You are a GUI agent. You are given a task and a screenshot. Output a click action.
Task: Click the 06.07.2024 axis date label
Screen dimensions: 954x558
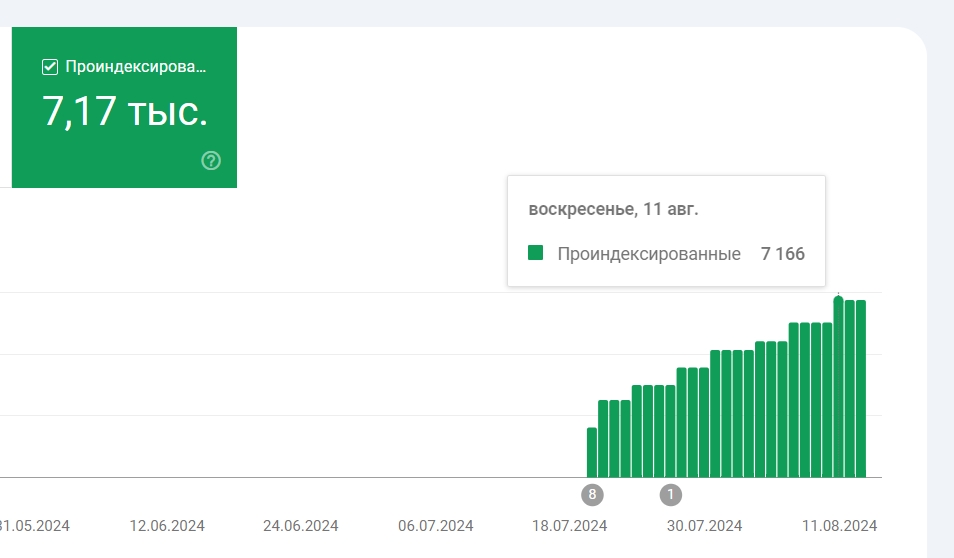[x=436, y=526]
